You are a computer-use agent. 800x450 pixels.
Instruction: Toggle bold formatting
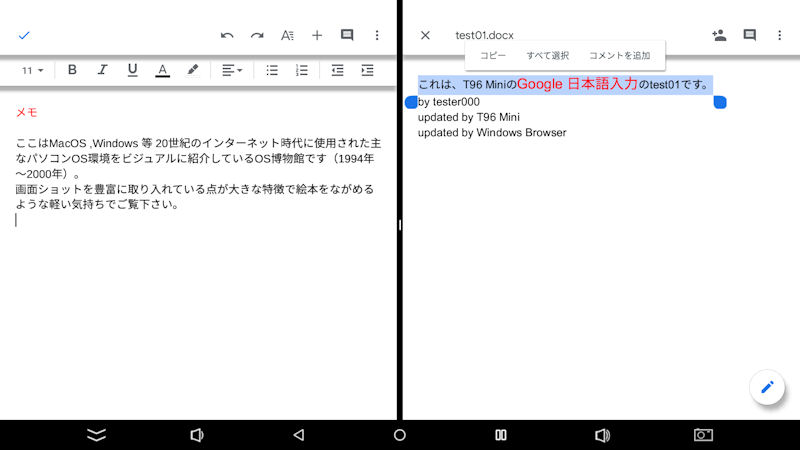(x=72, y=70)
